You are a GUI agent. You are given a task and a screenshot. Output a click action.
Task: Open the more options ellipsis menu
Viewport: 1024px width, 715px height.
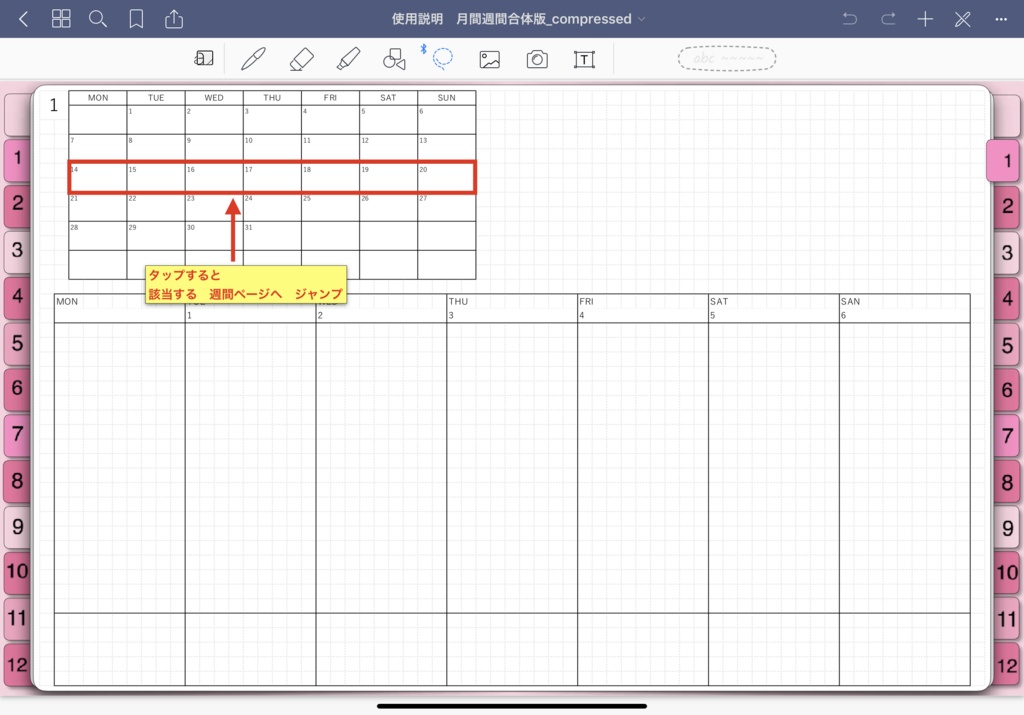pyautogui.click(x=1001, y=19)
